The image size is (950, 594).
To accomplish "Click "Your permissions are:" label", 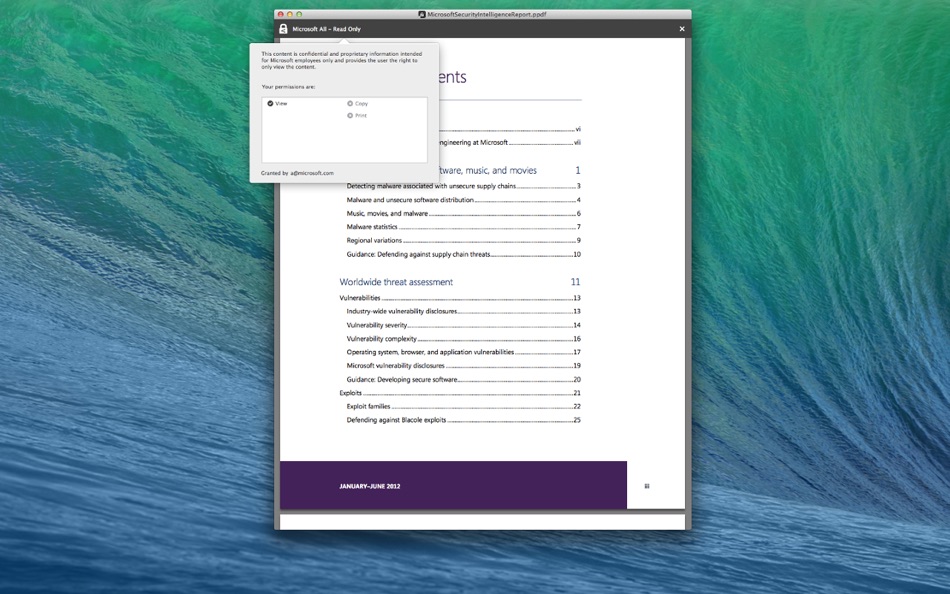I will [288, 87].
